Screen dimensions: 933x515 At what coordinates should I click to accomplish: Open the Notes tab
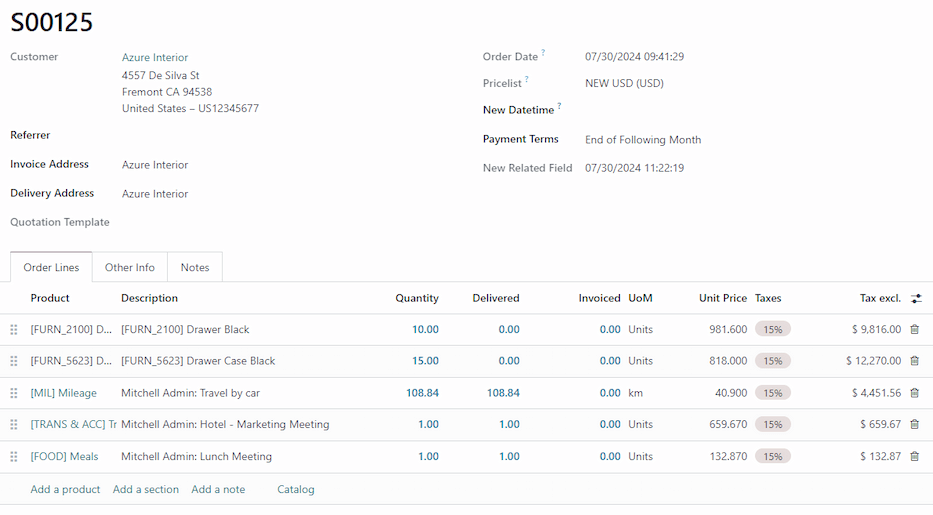coord(195,267)
